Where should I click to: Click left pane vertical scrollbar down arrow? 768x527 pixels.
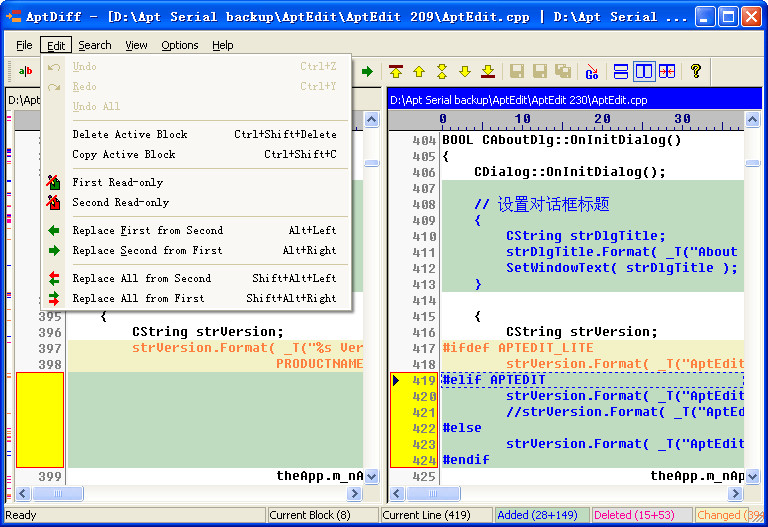(x=372, y=476)
